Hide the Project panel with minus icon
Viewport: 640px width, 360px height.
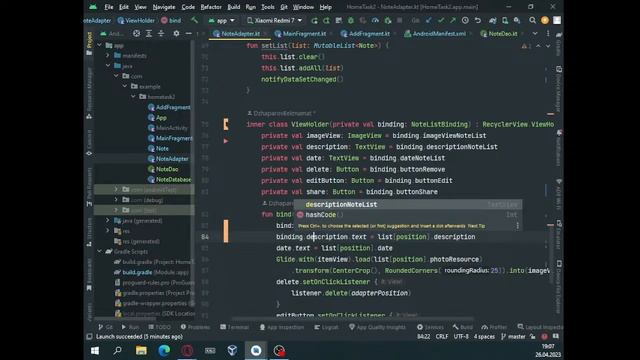189,33
